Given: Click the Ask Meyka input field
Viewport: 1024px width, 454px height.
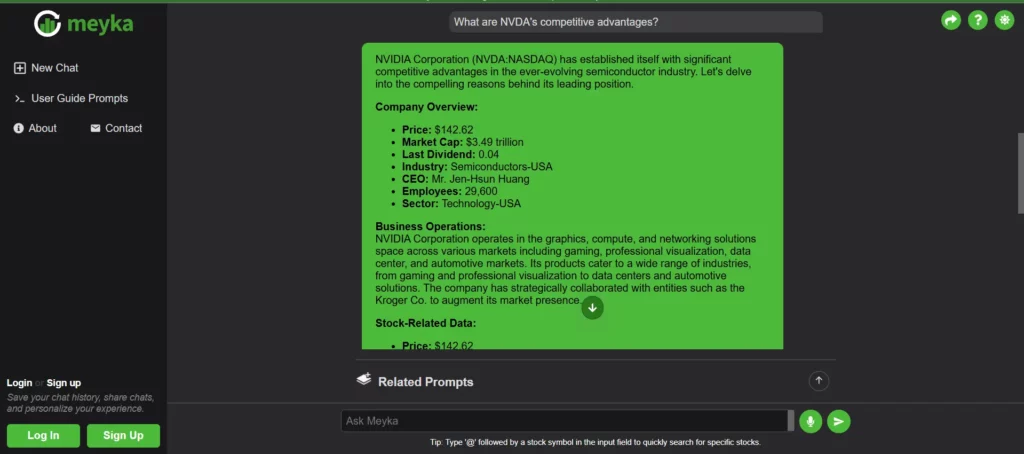Looking at the screenshot, I should tap(565, 421).
